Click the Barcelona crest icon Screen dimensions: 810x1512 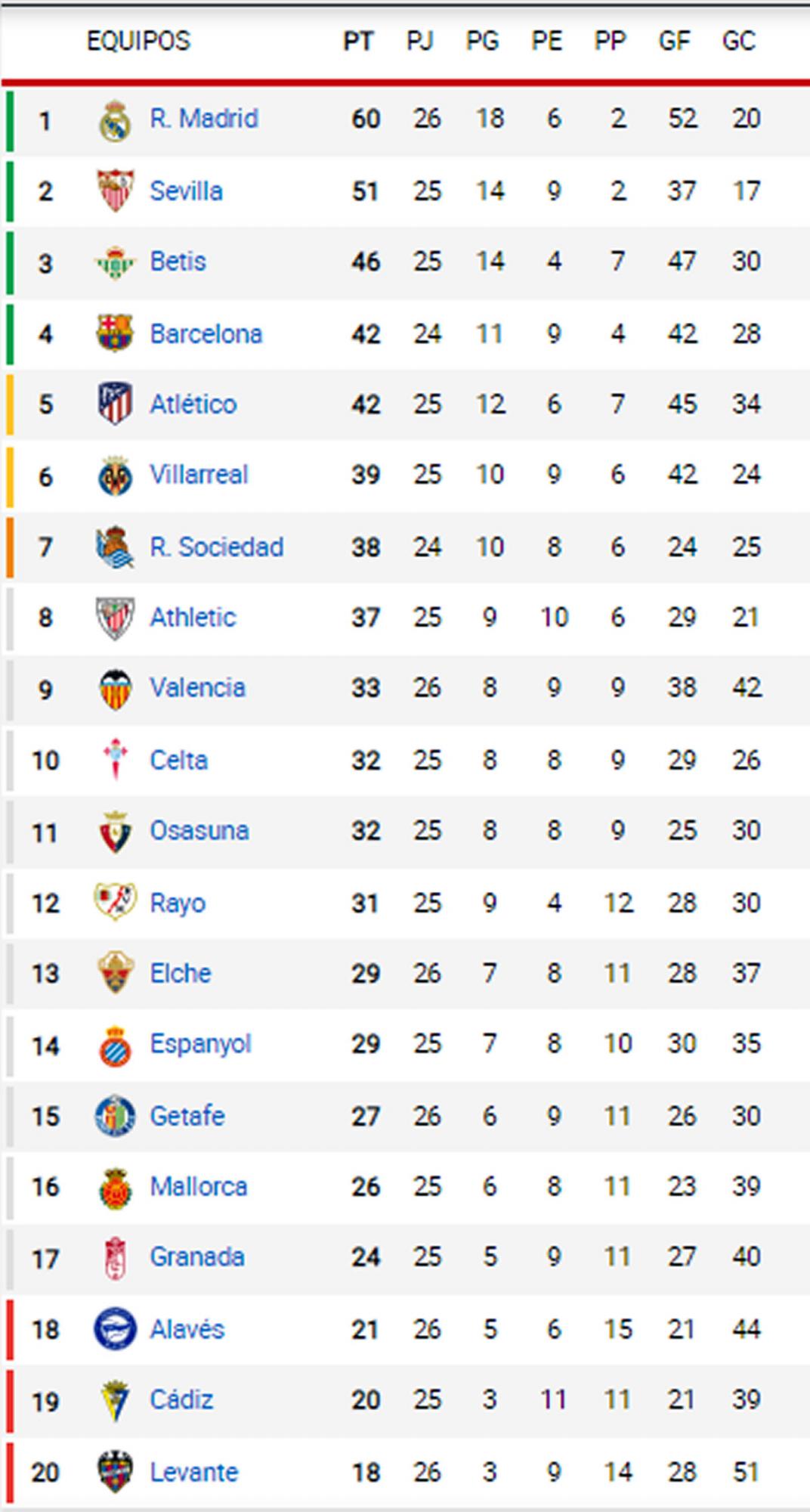tap(115, 333)
